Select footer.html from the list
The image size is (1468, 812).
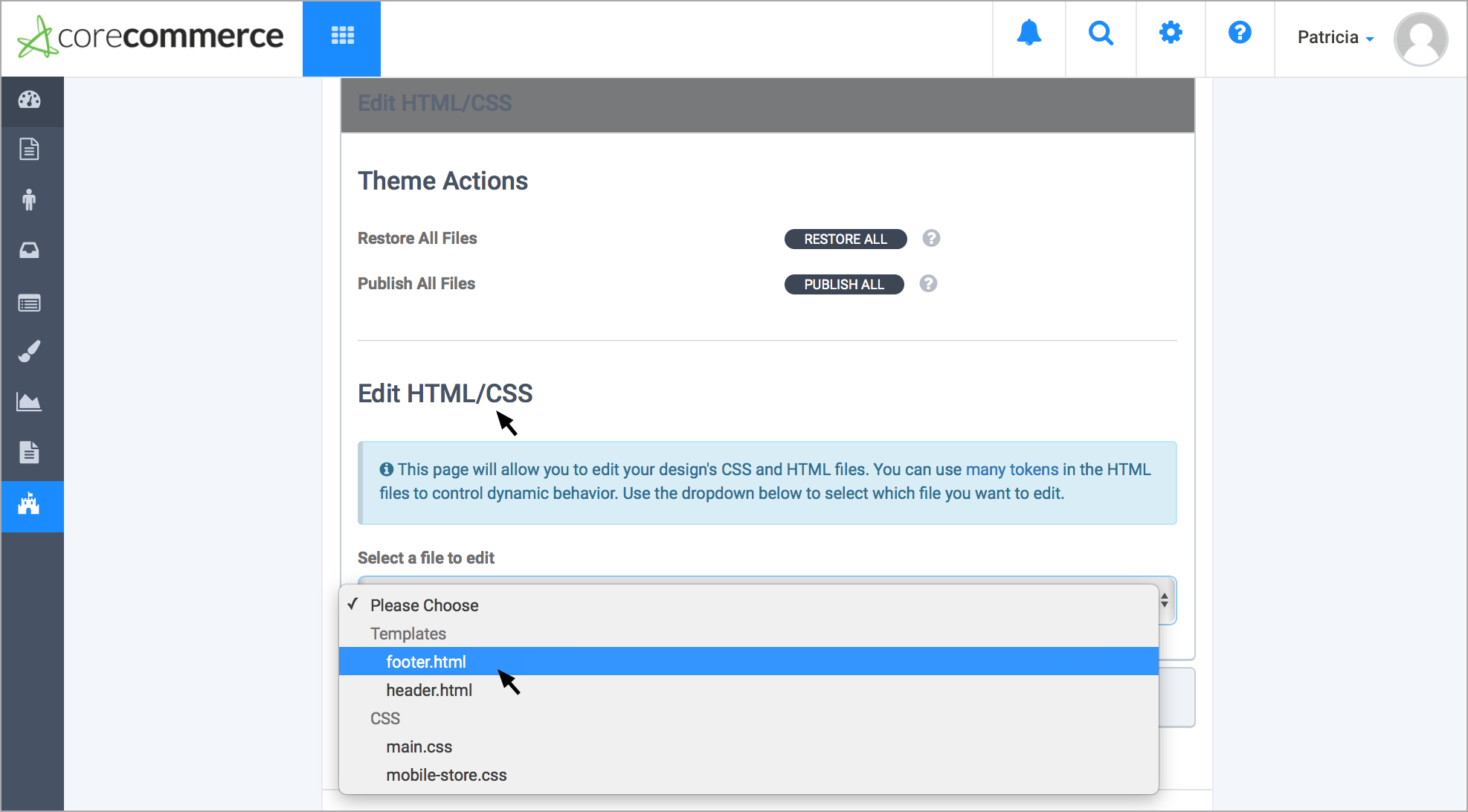pyautogui.click(x=749, y=661)
